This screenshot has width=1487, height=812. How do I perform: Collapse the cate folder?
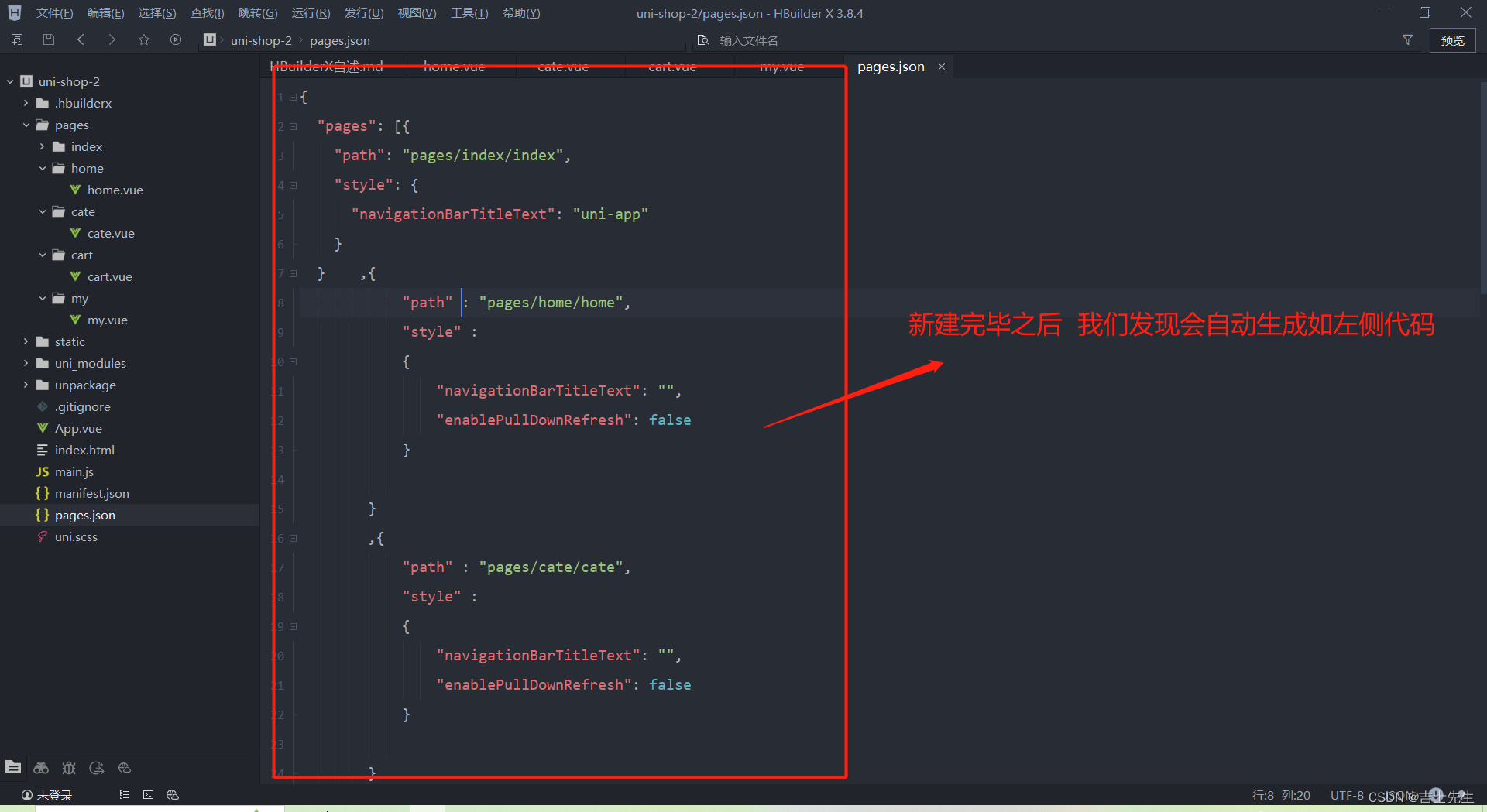click(x=42, y=211)
